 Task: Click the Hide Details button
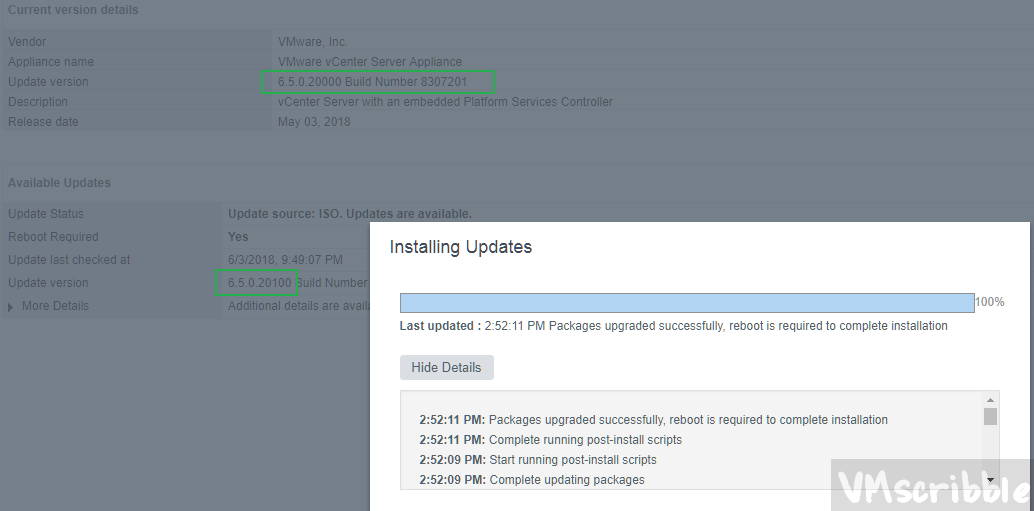(446, 367)
